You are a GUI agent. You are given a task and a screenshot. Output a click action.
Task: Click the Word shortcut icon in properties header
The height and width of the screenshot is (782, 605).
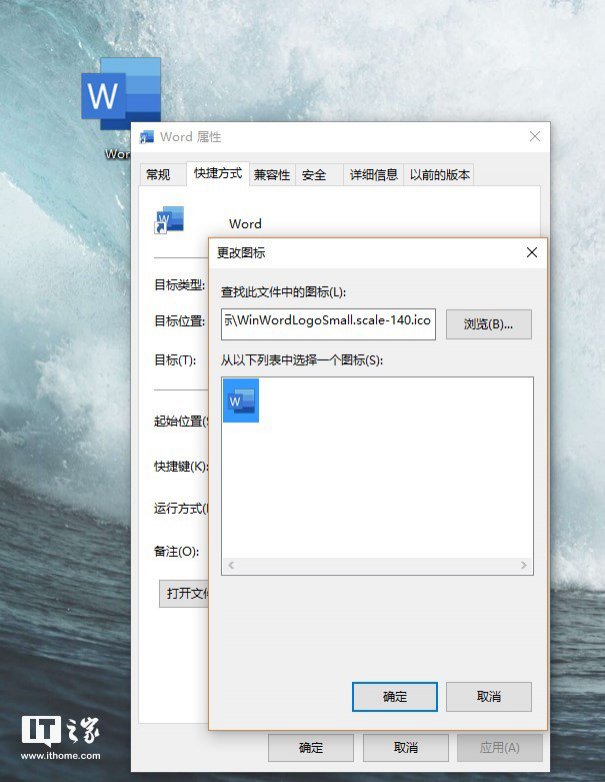(169, 219)
